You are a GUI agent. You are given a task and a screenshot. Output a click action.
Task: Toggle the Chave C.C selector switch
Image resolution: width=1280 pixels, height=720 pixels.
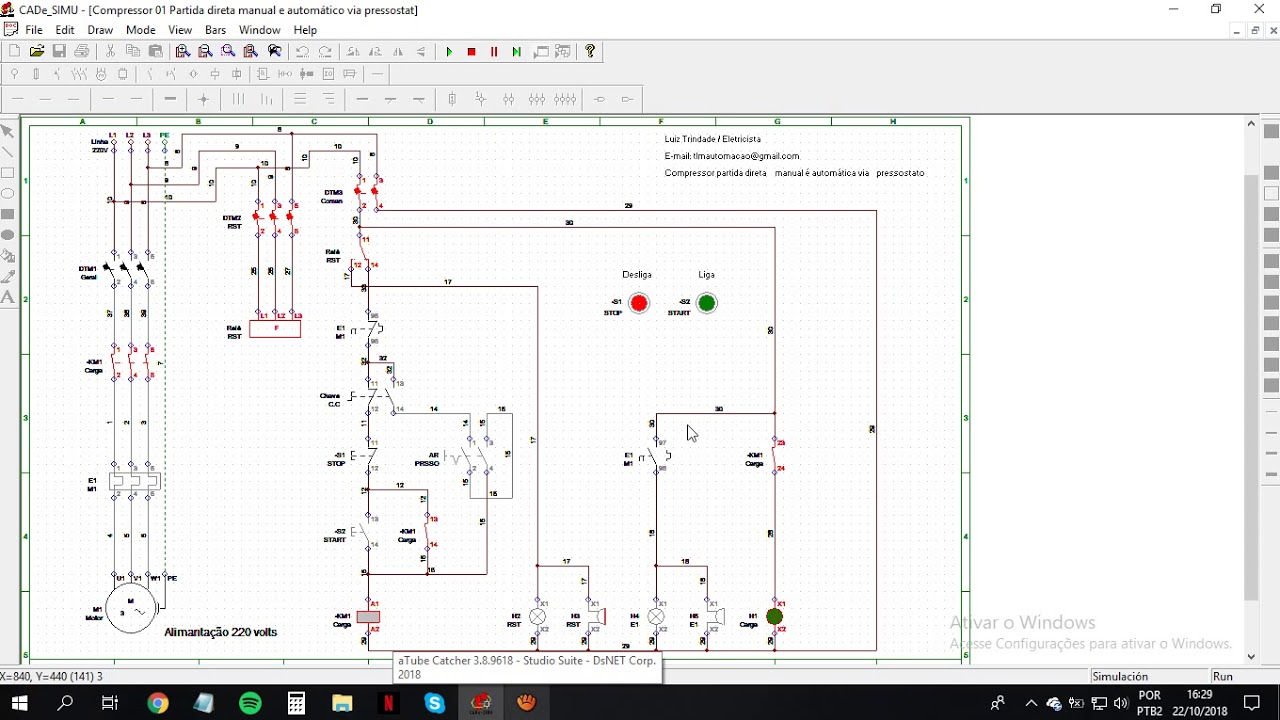pyautogui.click(x=374, y=397)
